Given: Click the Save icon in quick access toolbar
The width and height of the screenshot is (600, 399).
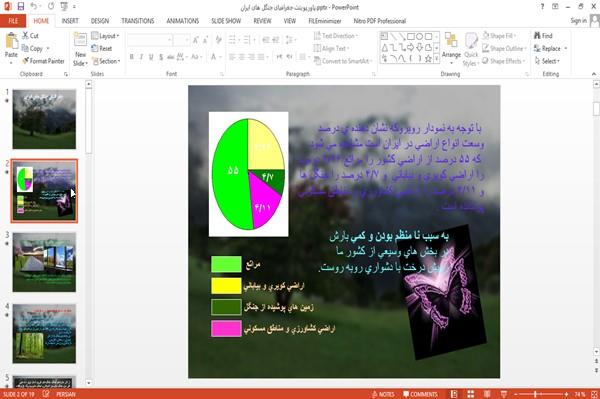Looking at the screenshot, I should [x=21, y=7].
